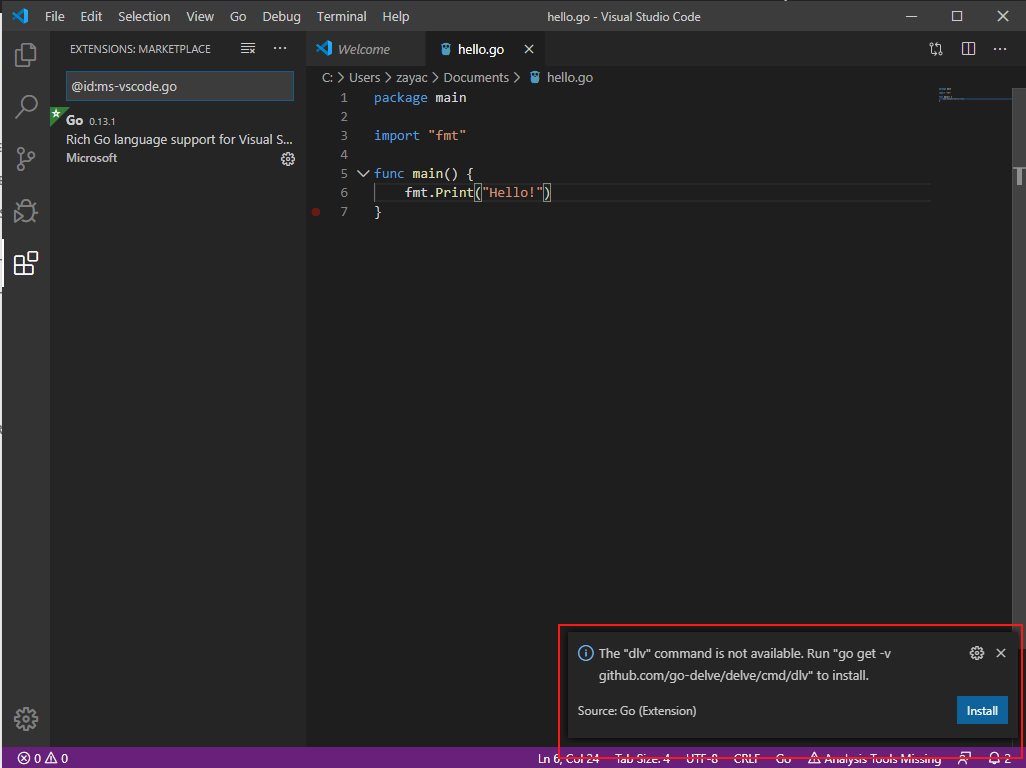Click the Documents breadcrumb segment
This screenshot has height=768, width=1026.
(x=476, y=77)
